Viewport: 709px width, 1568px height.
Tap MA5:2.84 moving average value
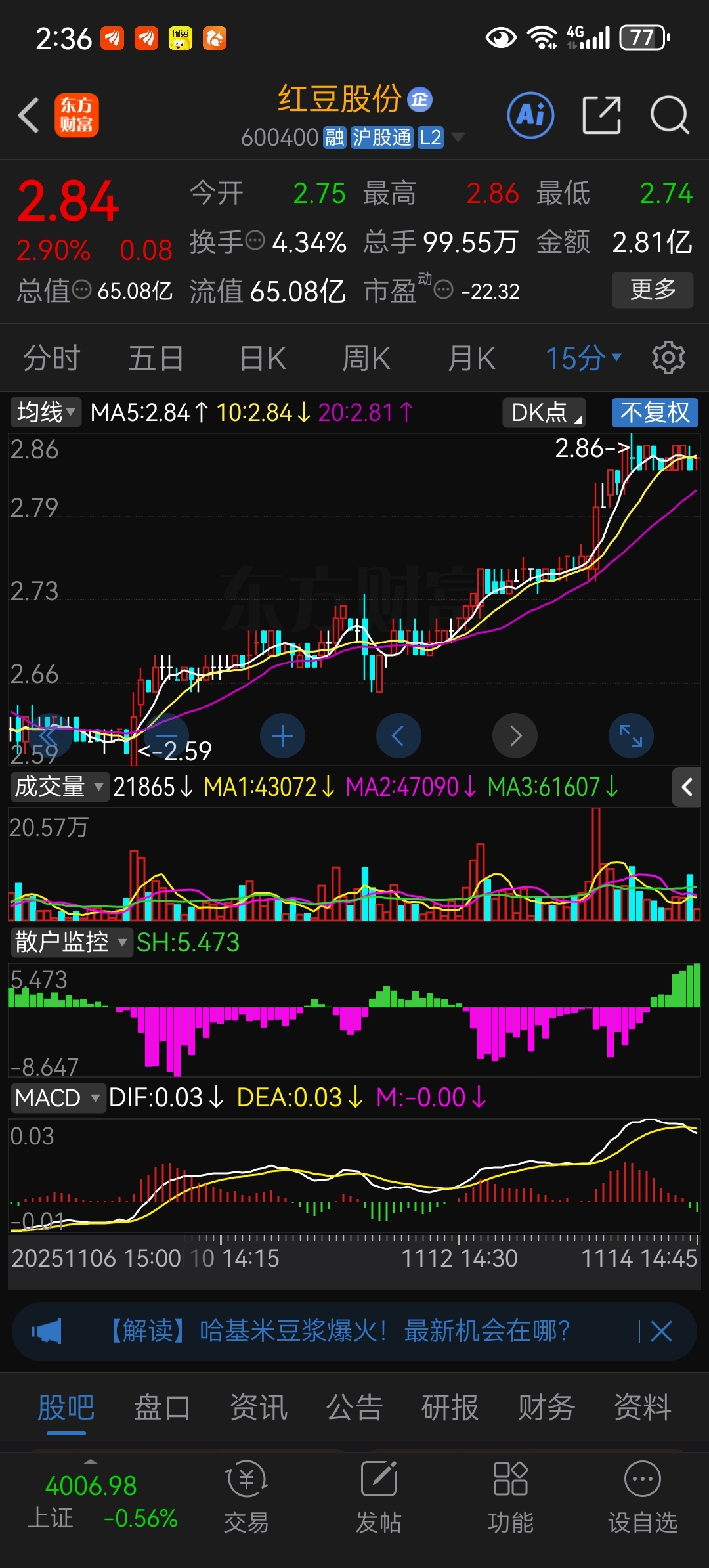click(150, 412)
